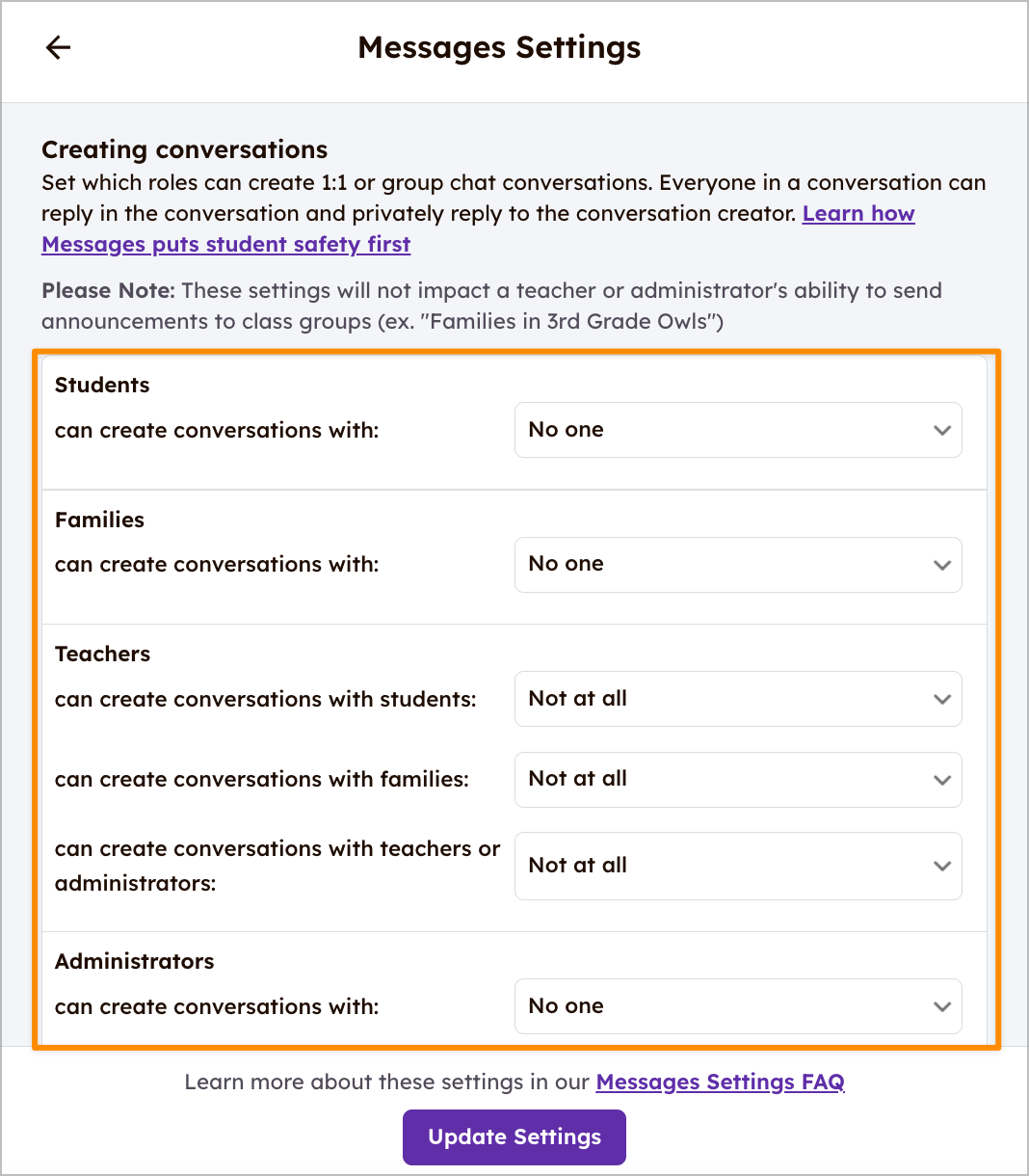Click the Messages Settings page title

coord(499,47)
